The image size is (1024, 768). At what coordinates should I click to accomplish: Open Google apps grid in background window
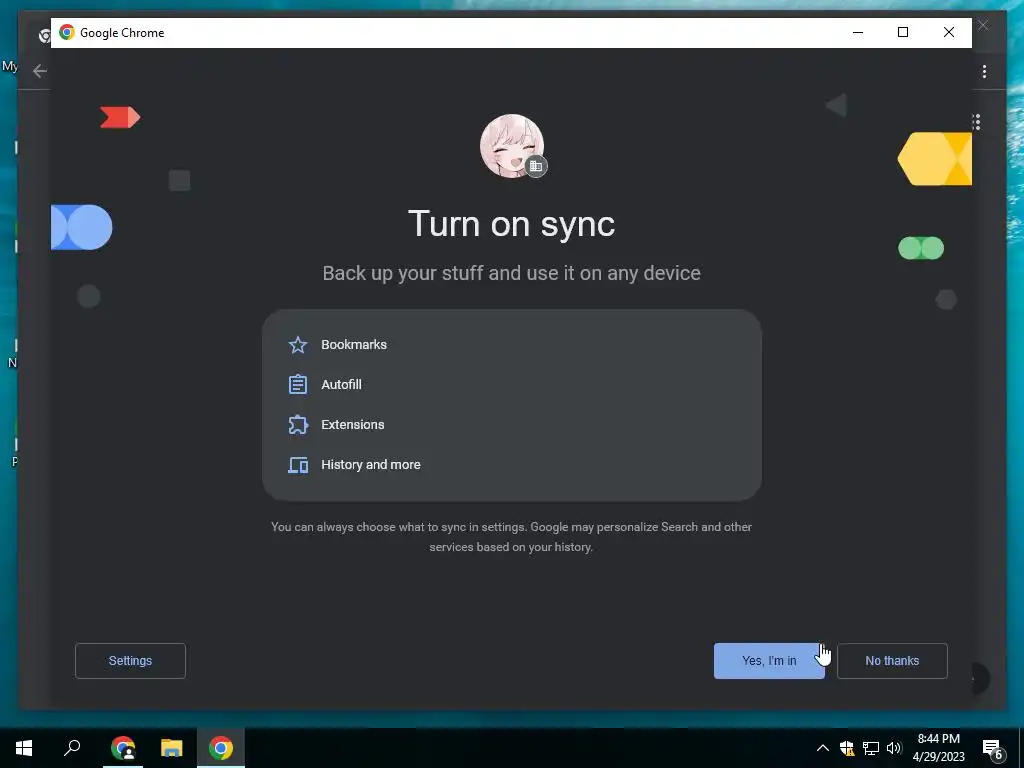(x=976, y=122)
